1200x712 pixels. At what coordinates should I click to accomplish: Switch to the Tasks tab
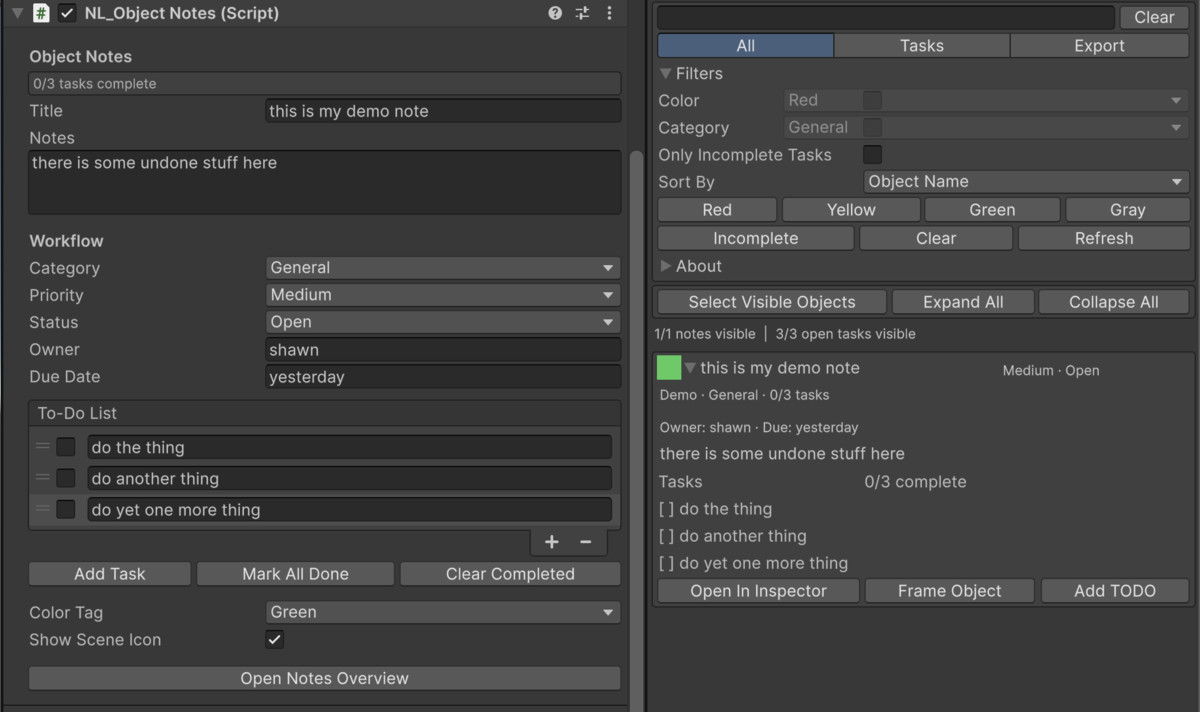coord(922,46)
